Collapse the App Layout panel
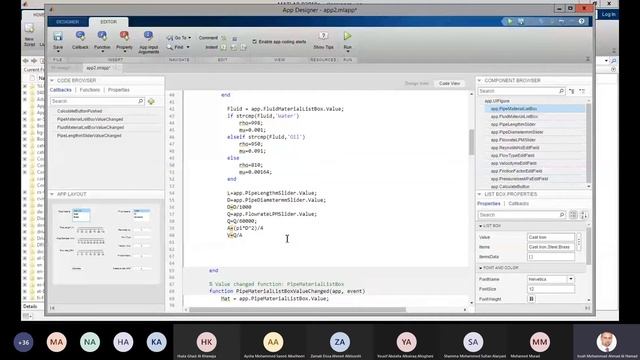 tap(52, 194)
